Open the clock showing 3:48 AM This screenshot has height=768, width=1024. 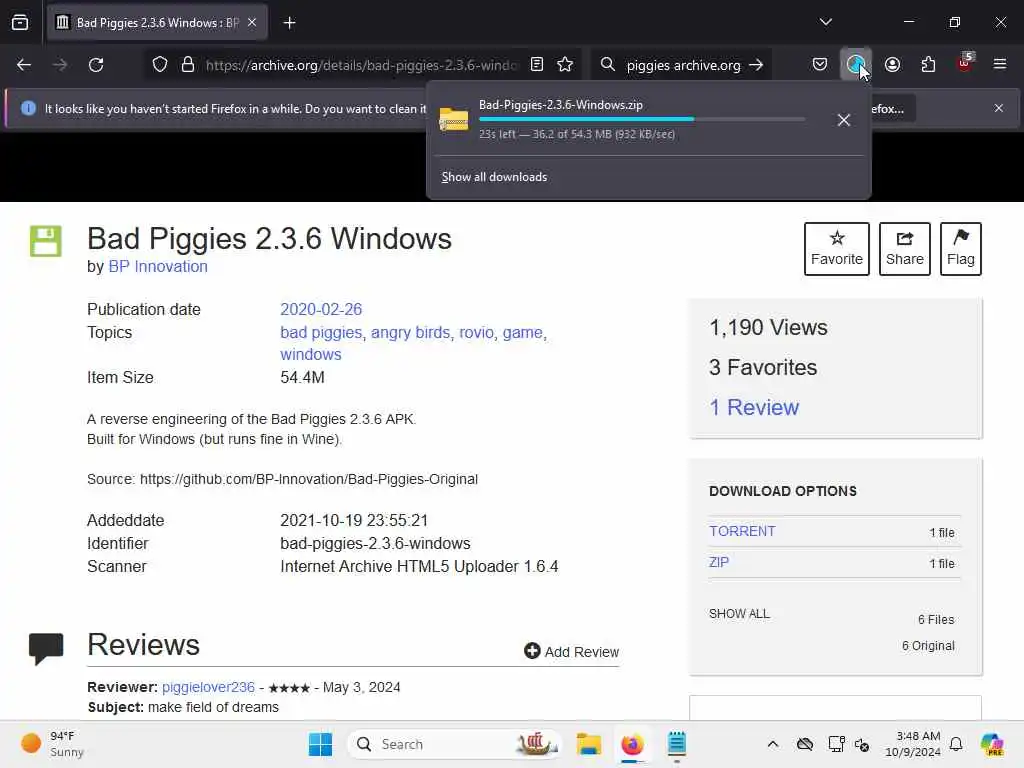click(x=912, y=744)
